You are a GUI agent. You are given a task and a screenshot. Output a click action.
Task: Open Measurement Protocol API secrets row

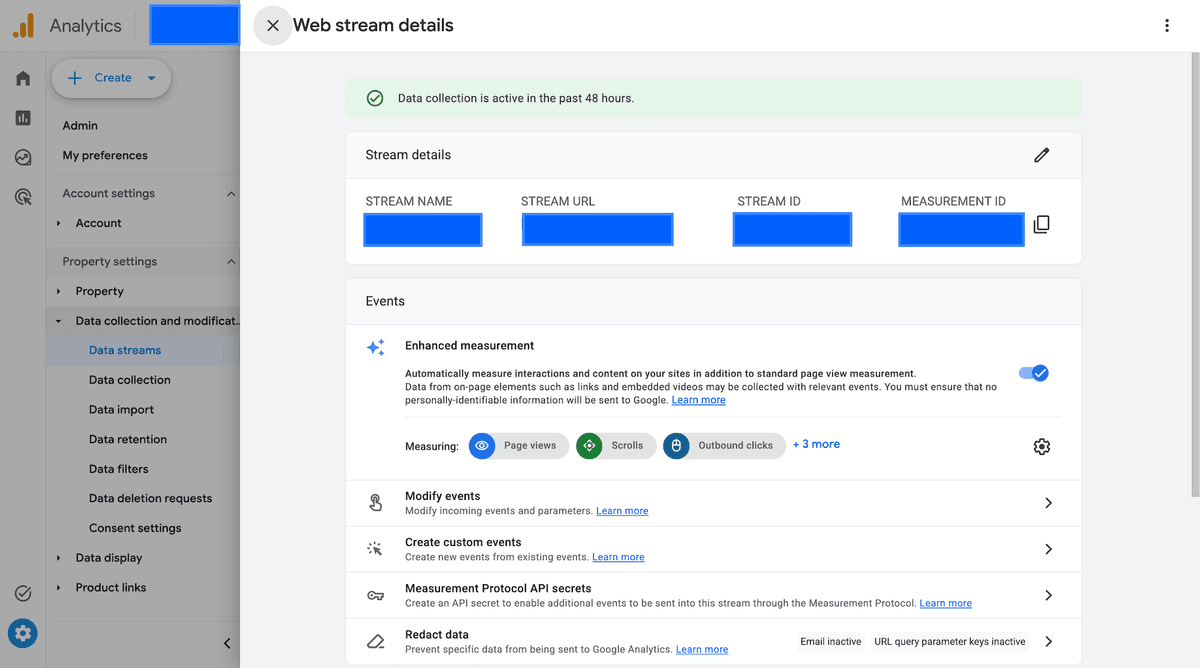click(713, 595)
